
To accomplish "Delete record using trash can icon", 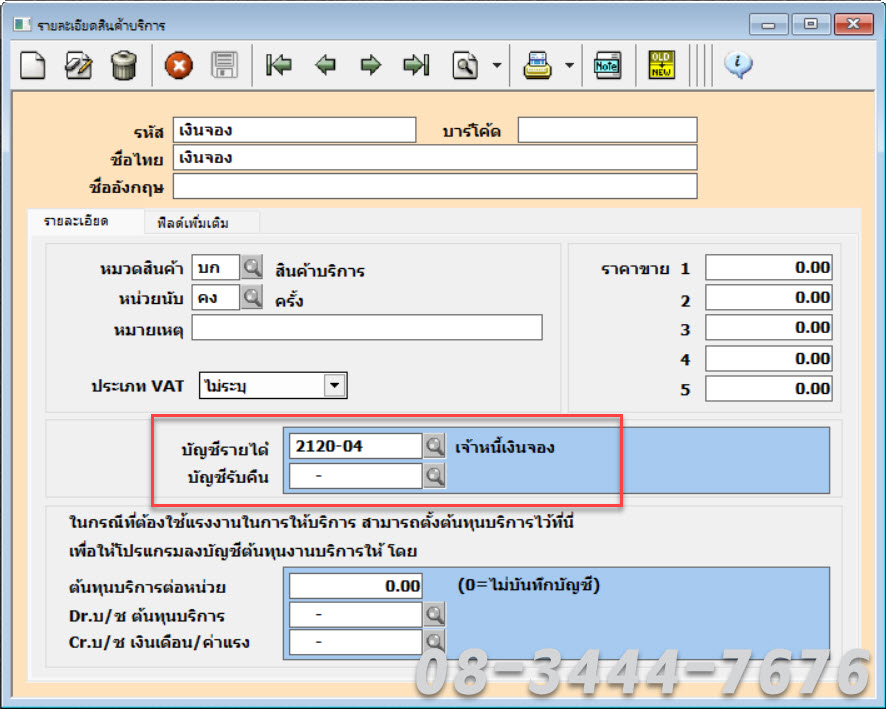I will [124, 65].
